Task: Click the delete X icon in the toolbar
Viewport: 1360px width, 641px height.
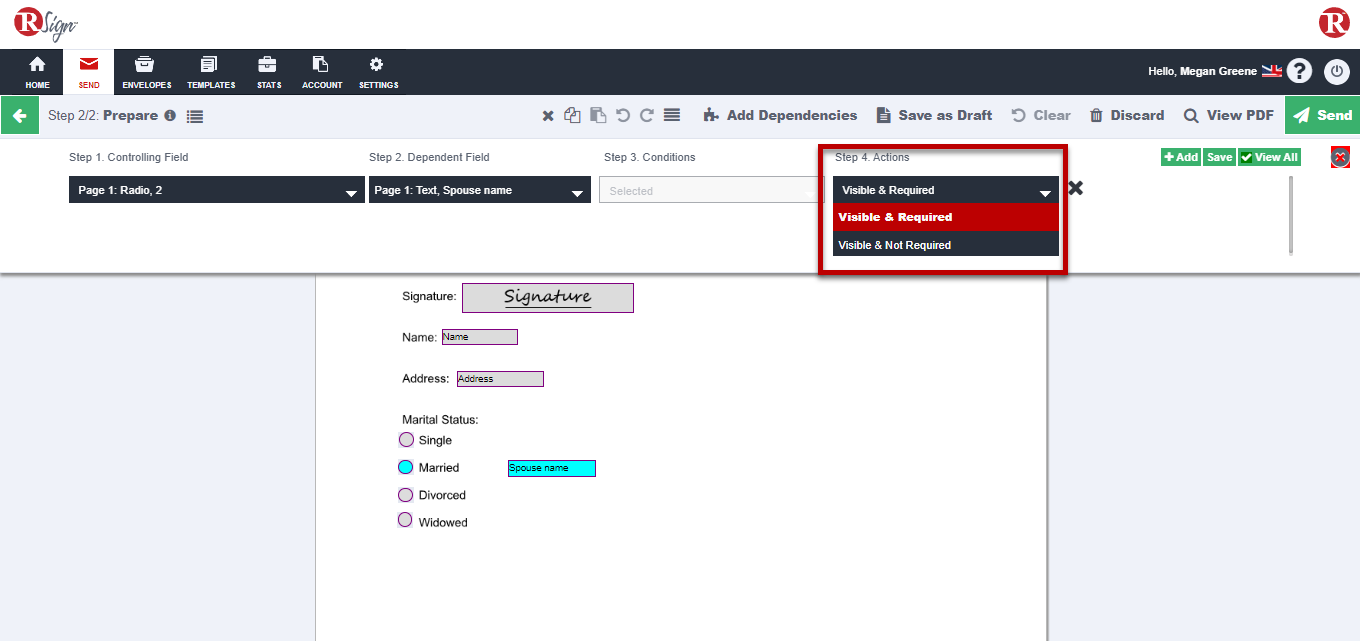Action: pyautogui.click(x=548, y=116)
